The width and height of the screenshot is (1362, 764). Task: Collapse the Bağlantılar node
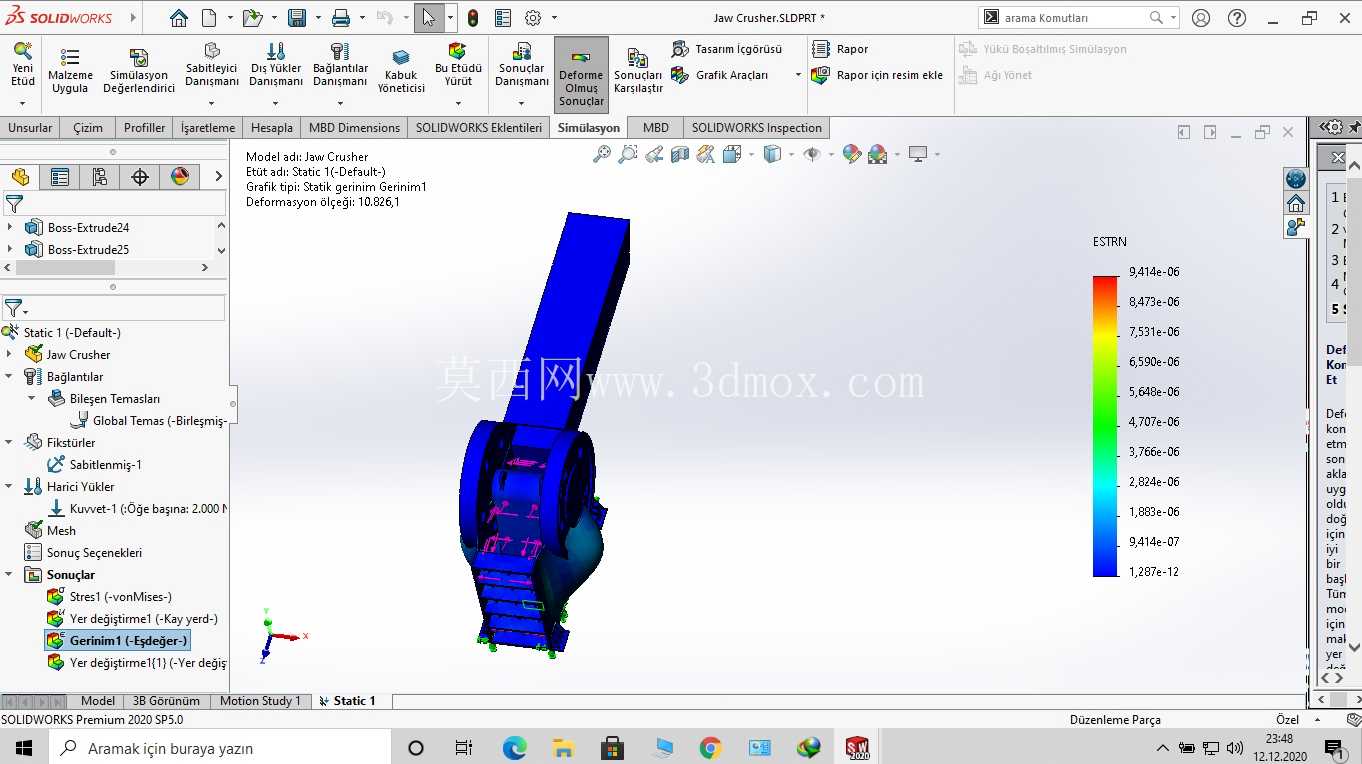click(10, 376)
